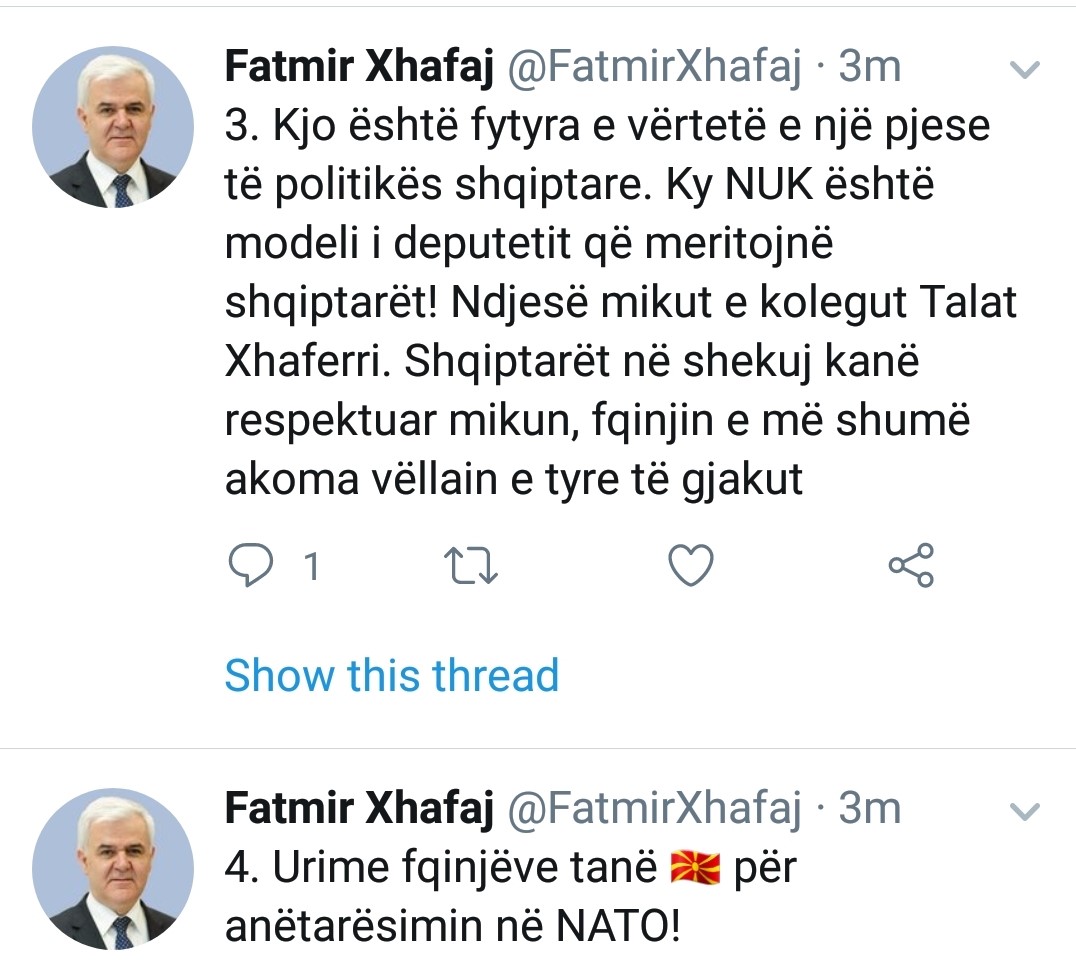View the reply count of 1
Screen dimensions: 1076x974
click(311, 568)
